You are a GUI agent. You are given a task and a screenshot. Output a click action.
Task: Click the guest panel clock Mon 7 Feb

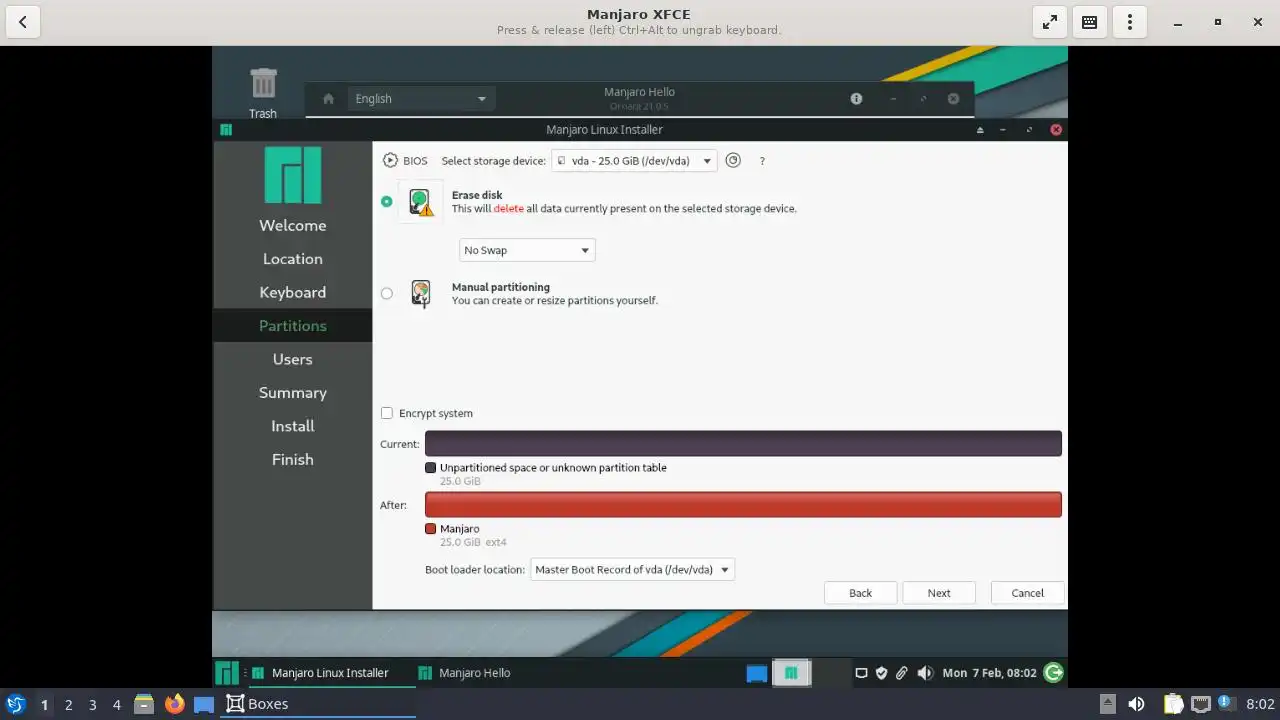989,673
